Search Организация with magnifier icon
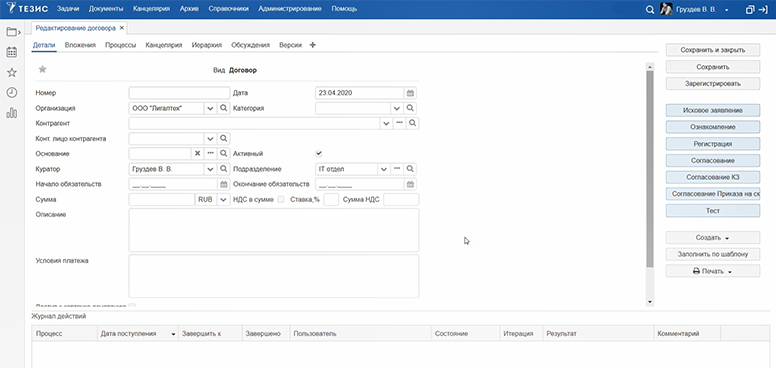Image resolution: width=776 pixels, height=368 pixels. [x=223, y=108]
